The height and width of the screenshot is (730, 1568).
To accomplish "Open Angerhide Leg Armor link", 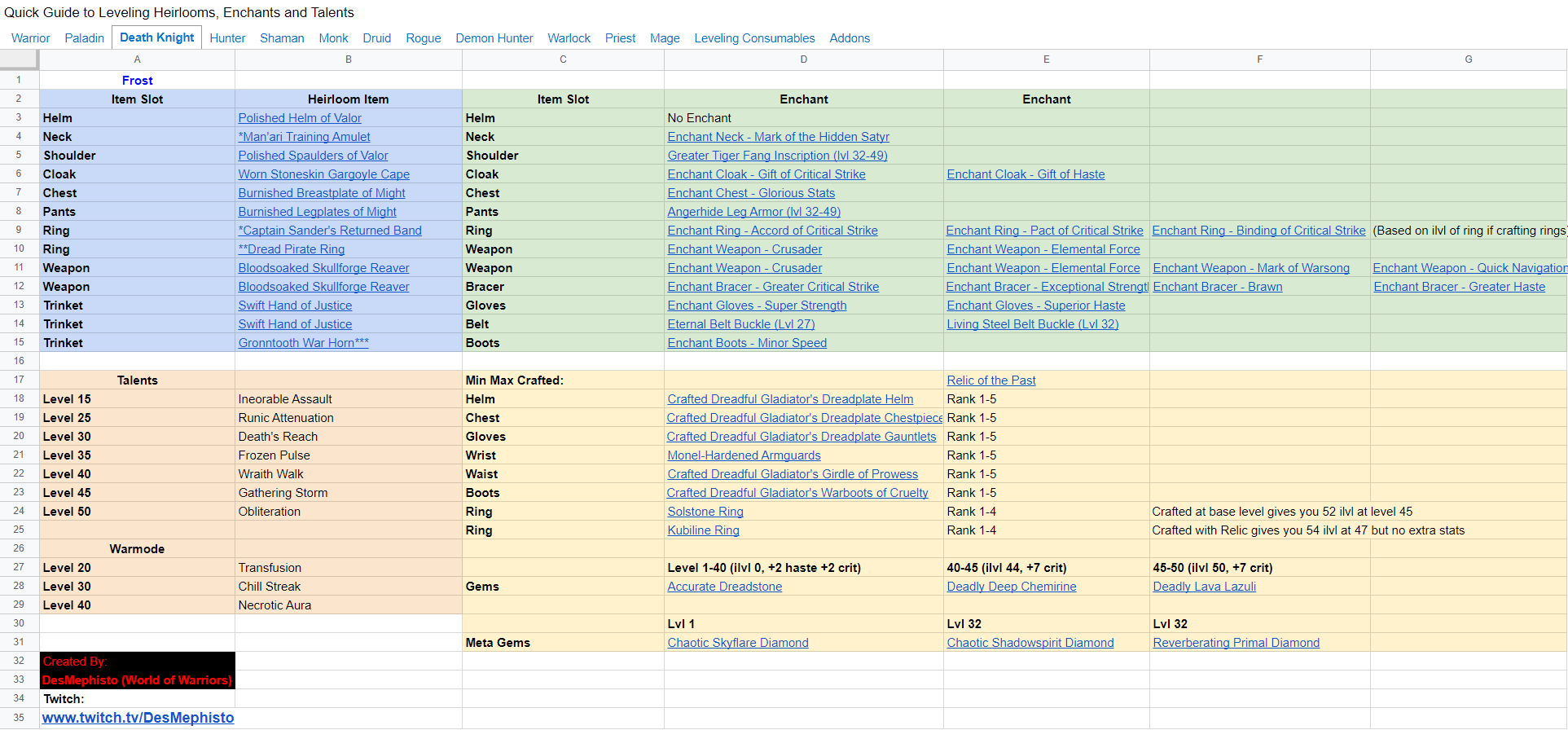I will pos(754,212).
